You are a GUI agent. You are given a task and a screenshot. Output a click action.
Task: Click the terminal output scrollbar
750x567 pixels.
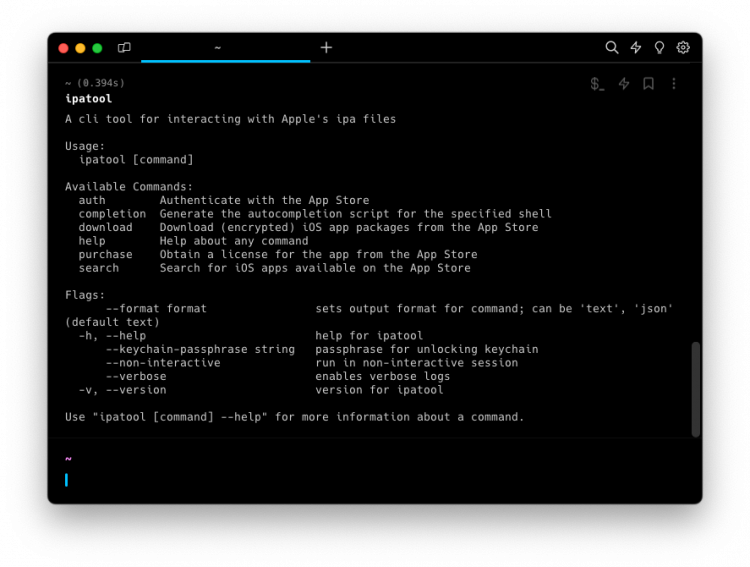pos(696,389)
